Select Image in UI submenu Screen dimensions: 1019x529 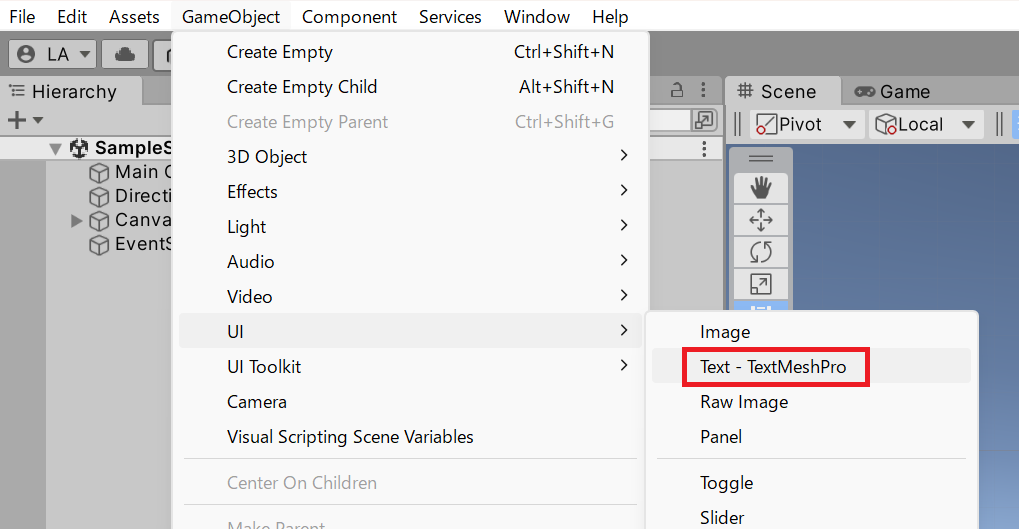tap(811, 332)
